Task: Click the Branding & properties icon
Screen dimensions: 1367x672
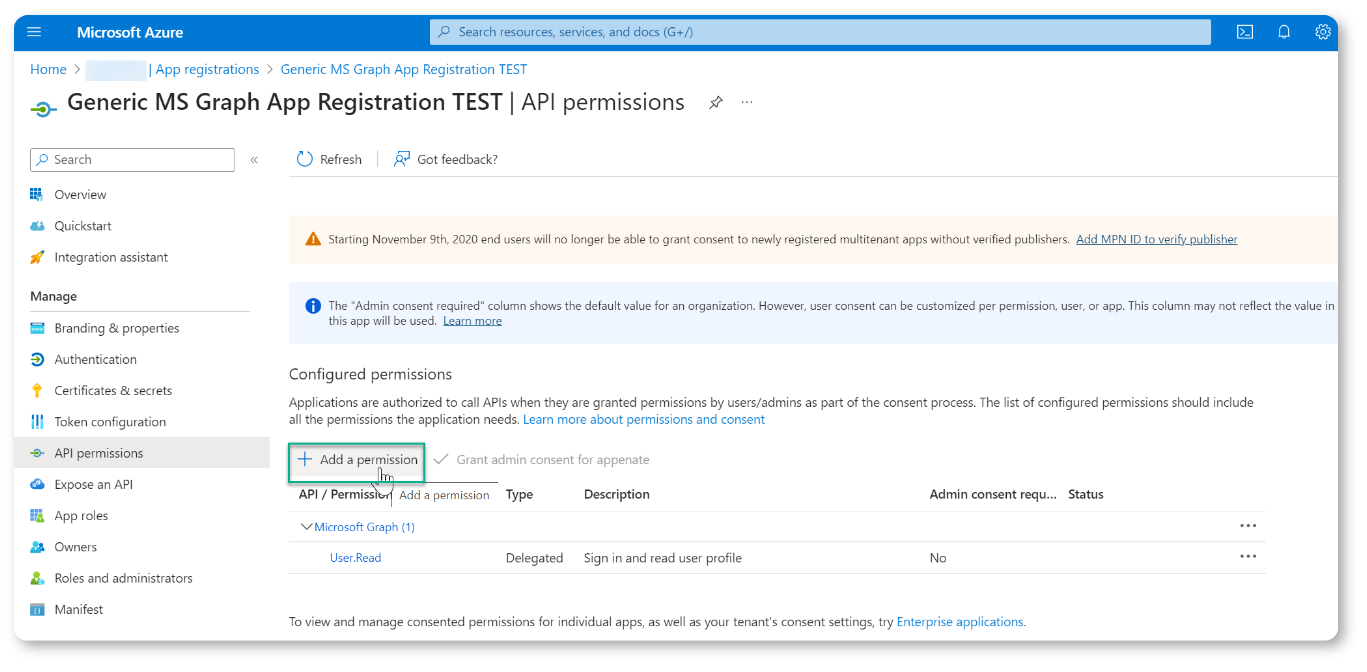Action: (x=37, y=328)
